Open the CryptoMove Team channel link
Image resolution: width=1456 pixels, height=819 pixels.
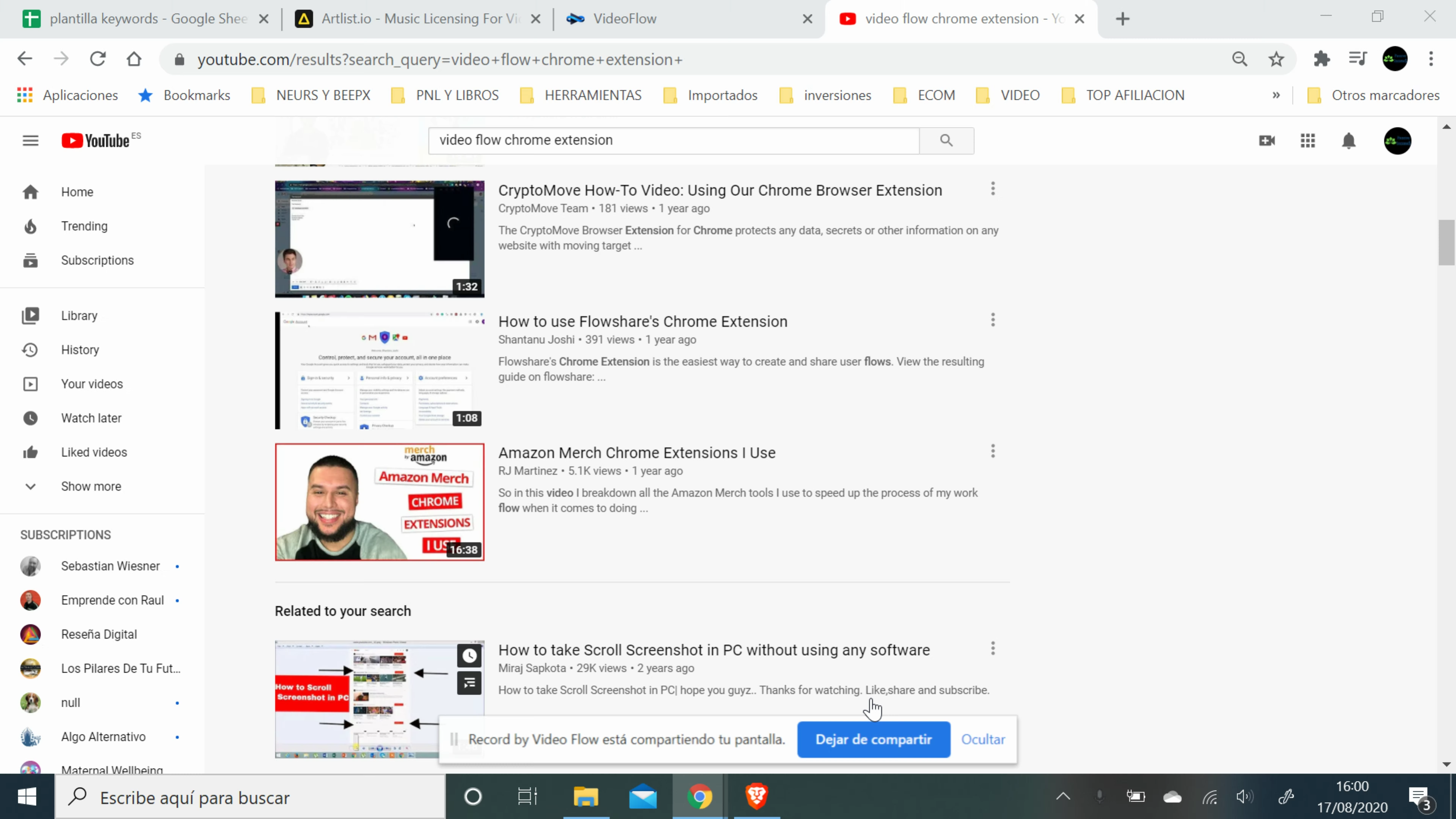[543, 209]
